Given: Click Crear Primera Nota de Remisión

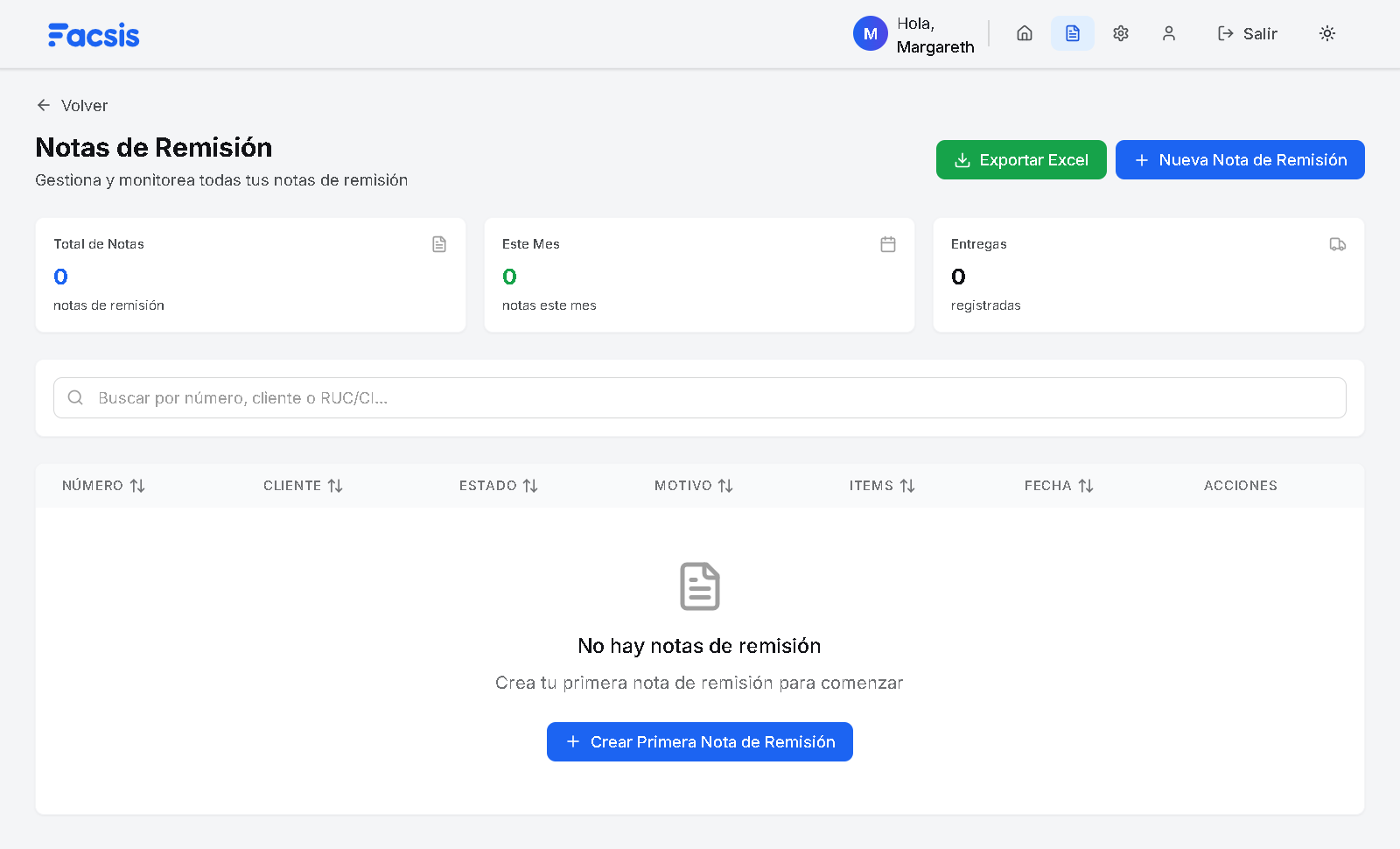Looking at the screenshot, I should [700, 742].
